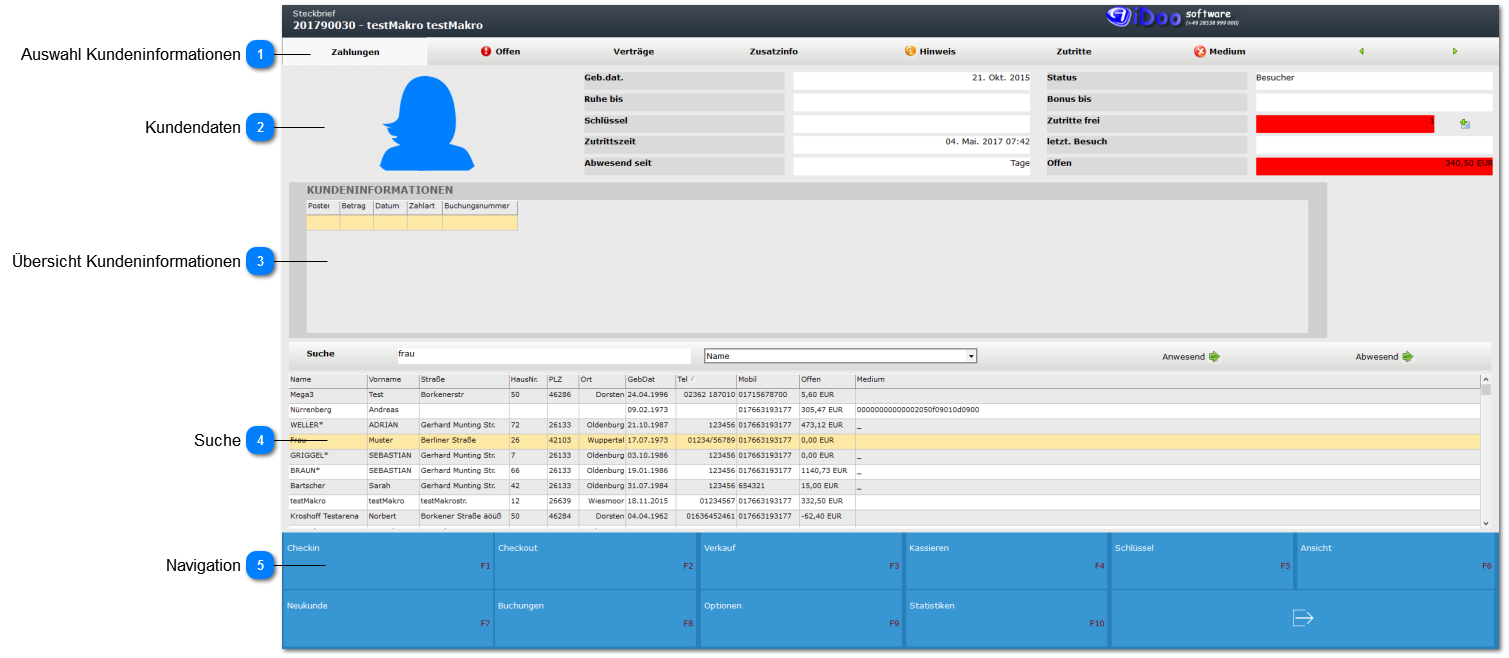
Task: Click the iDoo software logo
Action: click(x=1172, y=18)
